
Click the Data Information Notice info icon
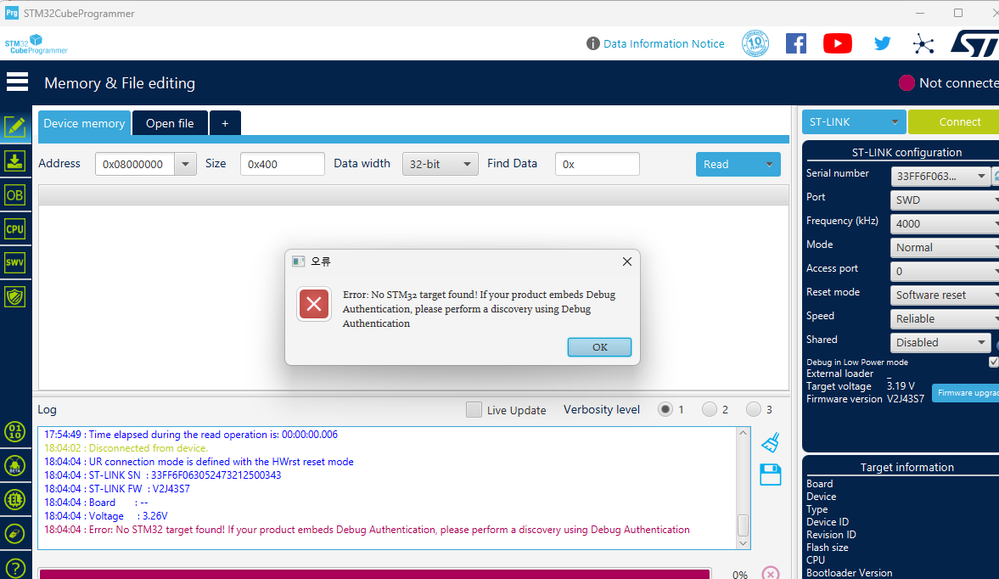click(593, 43)
